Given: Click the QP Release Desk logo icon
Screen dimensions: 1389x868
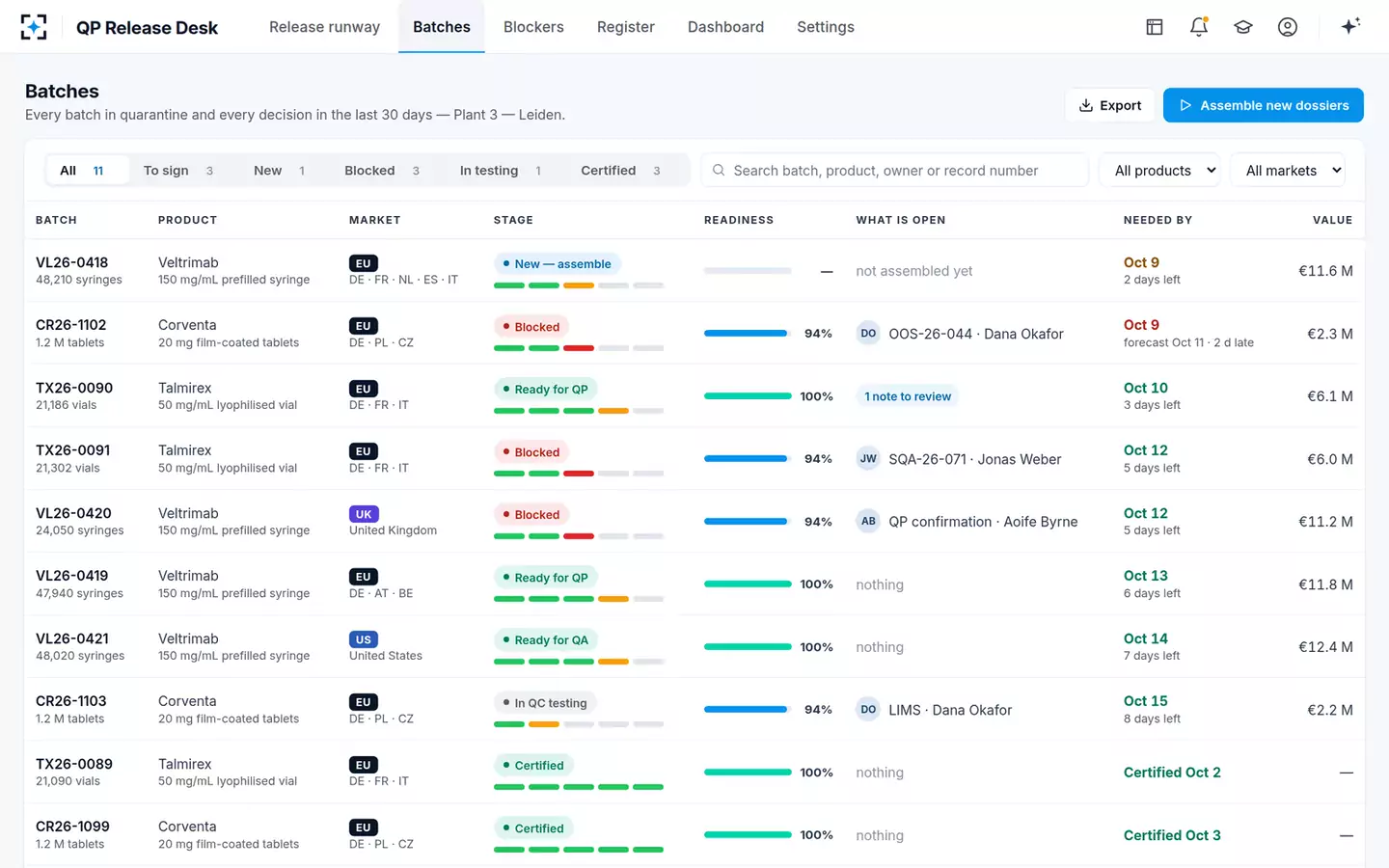Looking at the screenshot, I should pyautogui.click(x=34, y=27).
